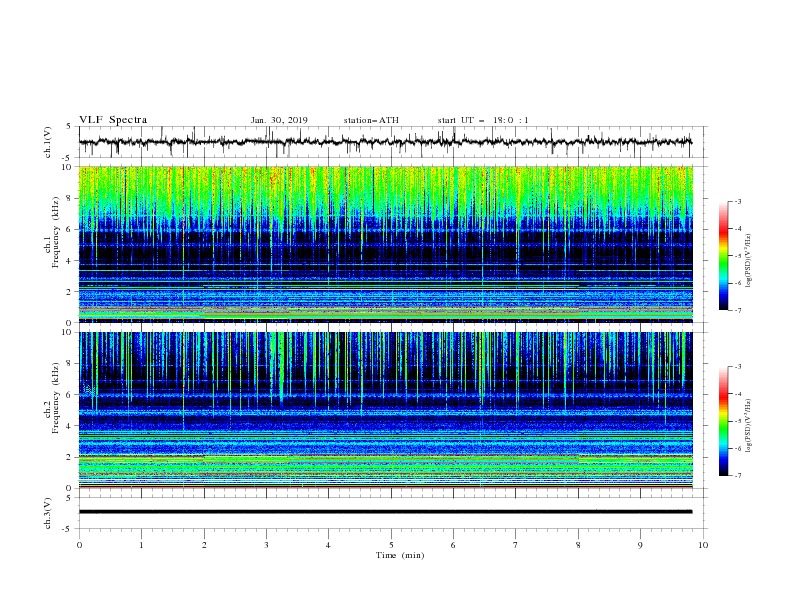Click the "-3" label on ch.1 colorbar
The width and height of the screenshot is (792, 612).
(737, 201)
